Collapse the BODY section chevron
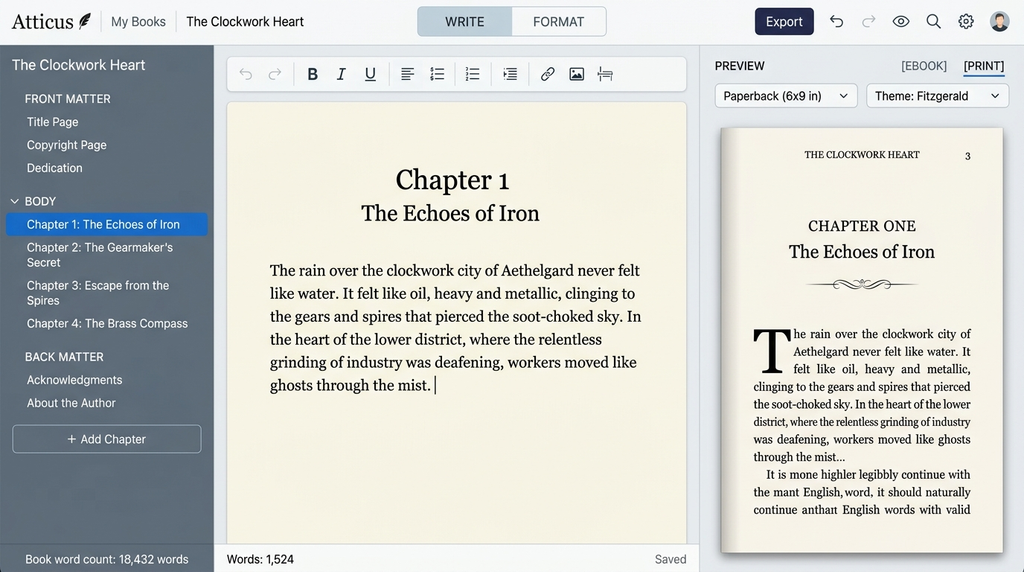Screen dimensions: 1024x572 (15, 201)
